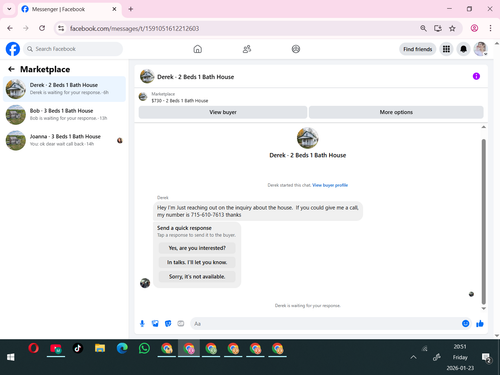Go back in browser history
The height and width of the screenshot is (375, 500).
coord(10,28)
